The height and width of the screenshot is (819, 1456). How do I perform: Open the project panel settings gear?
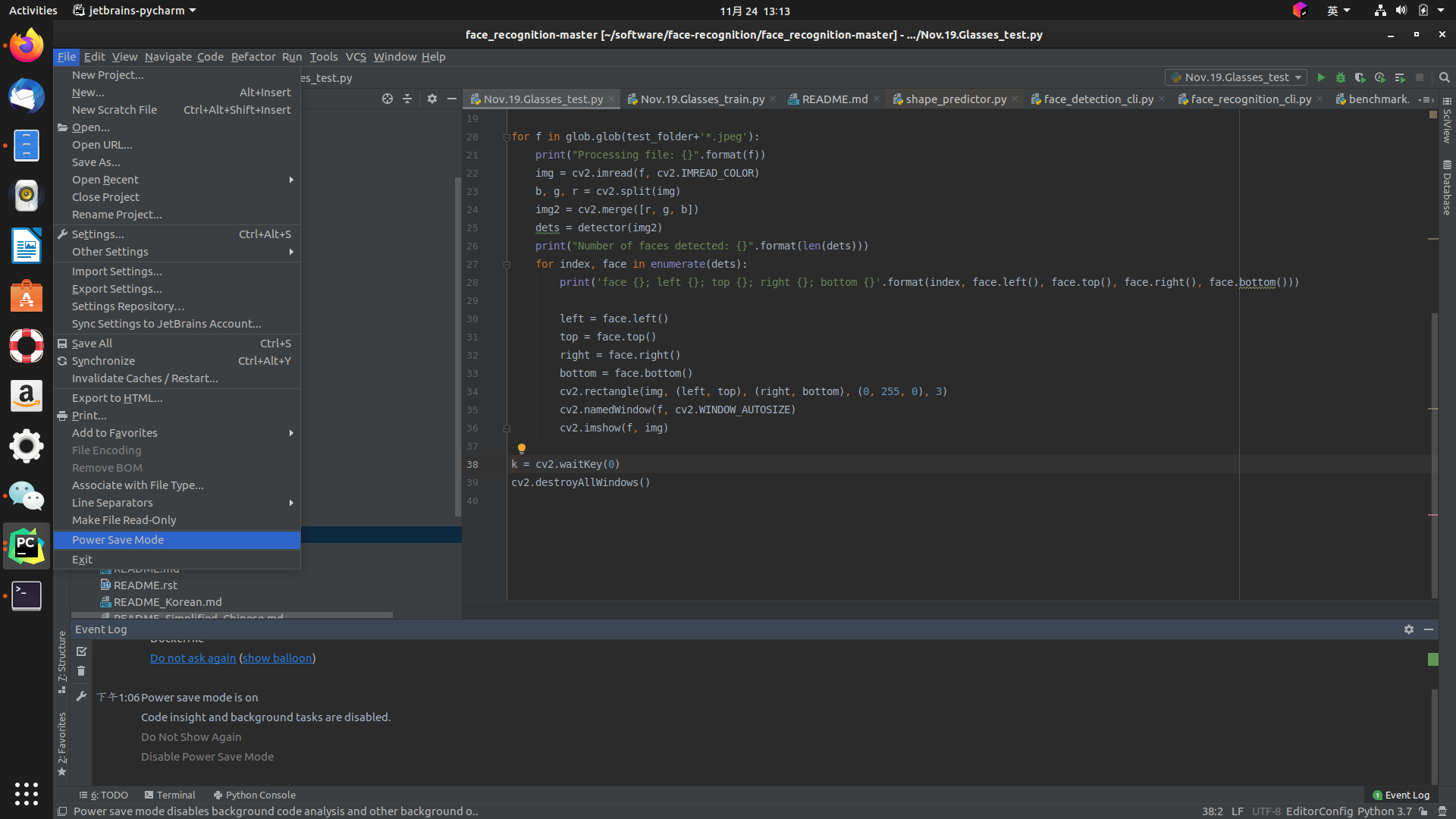click(x=431, y=99)
